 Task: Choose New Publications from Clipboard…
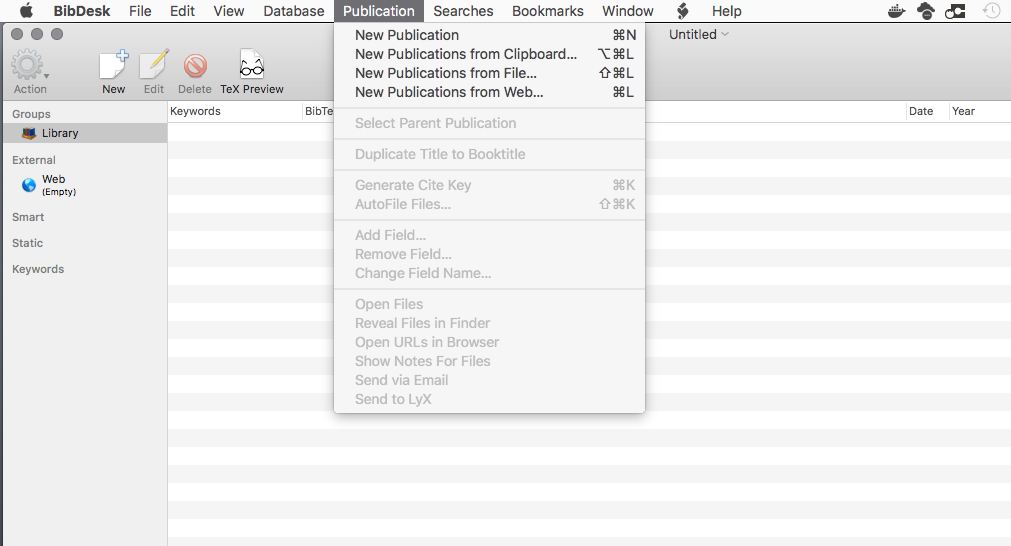[489, 54]
